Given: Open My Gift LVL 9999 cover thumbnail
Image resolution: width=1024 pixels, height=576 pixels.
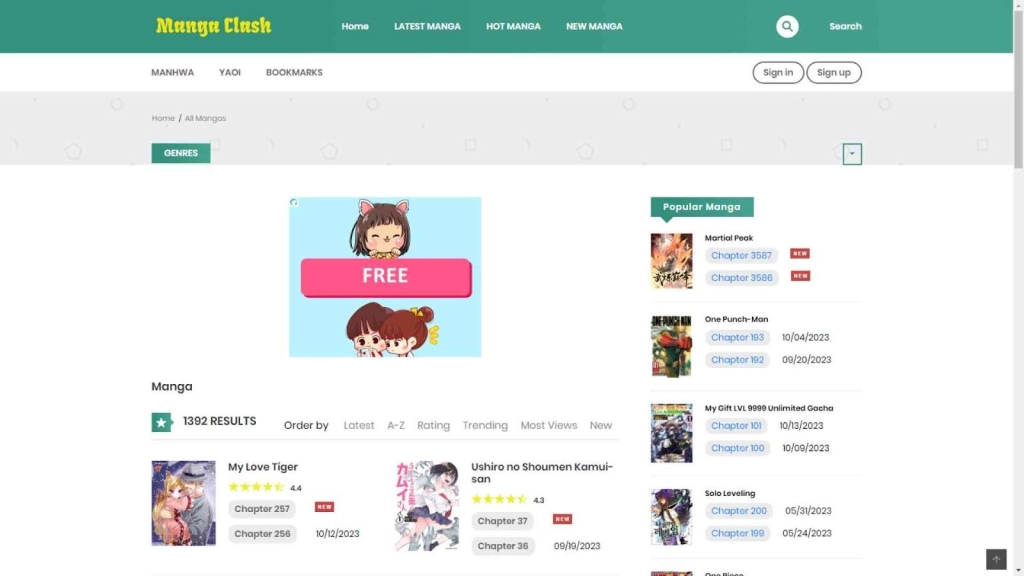Looking at the screenshot, I should click(x=671, y=433).
